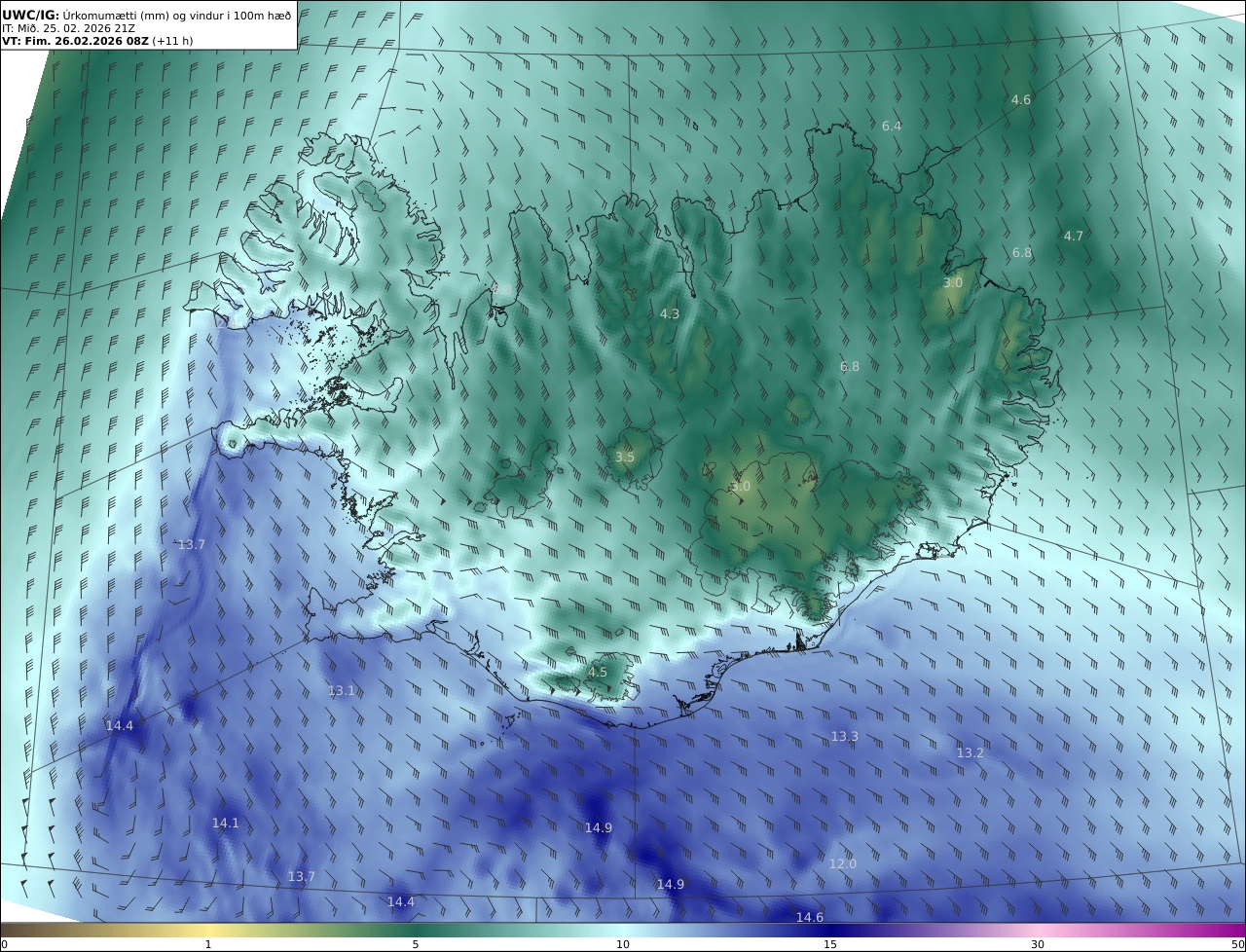The width and height of the screenshot is (1246, 952).
Task: Click the 13.2 value label
Action: (x=970, y=752)
